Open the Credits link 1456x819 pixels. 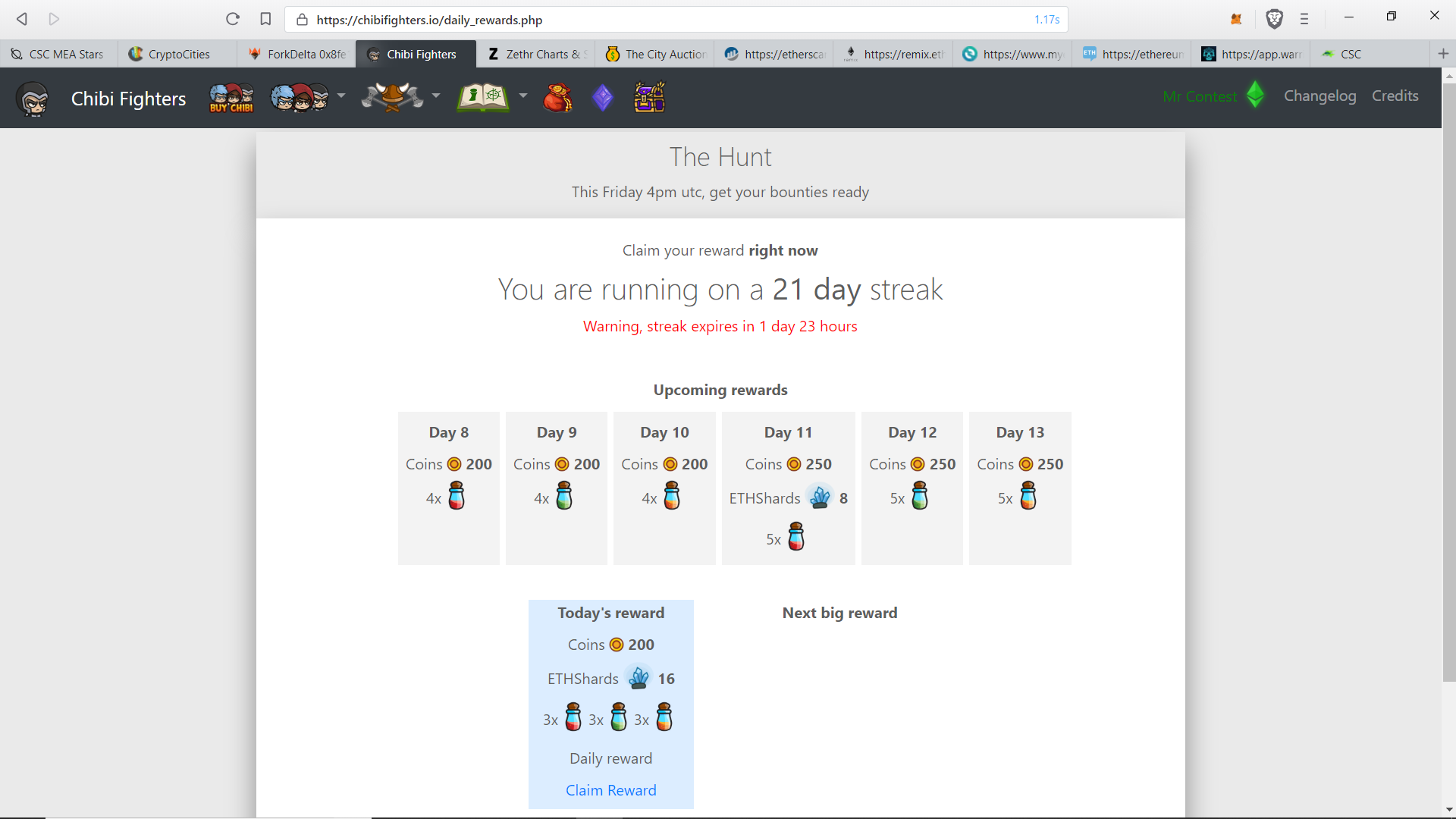[x=1395, y=96]
